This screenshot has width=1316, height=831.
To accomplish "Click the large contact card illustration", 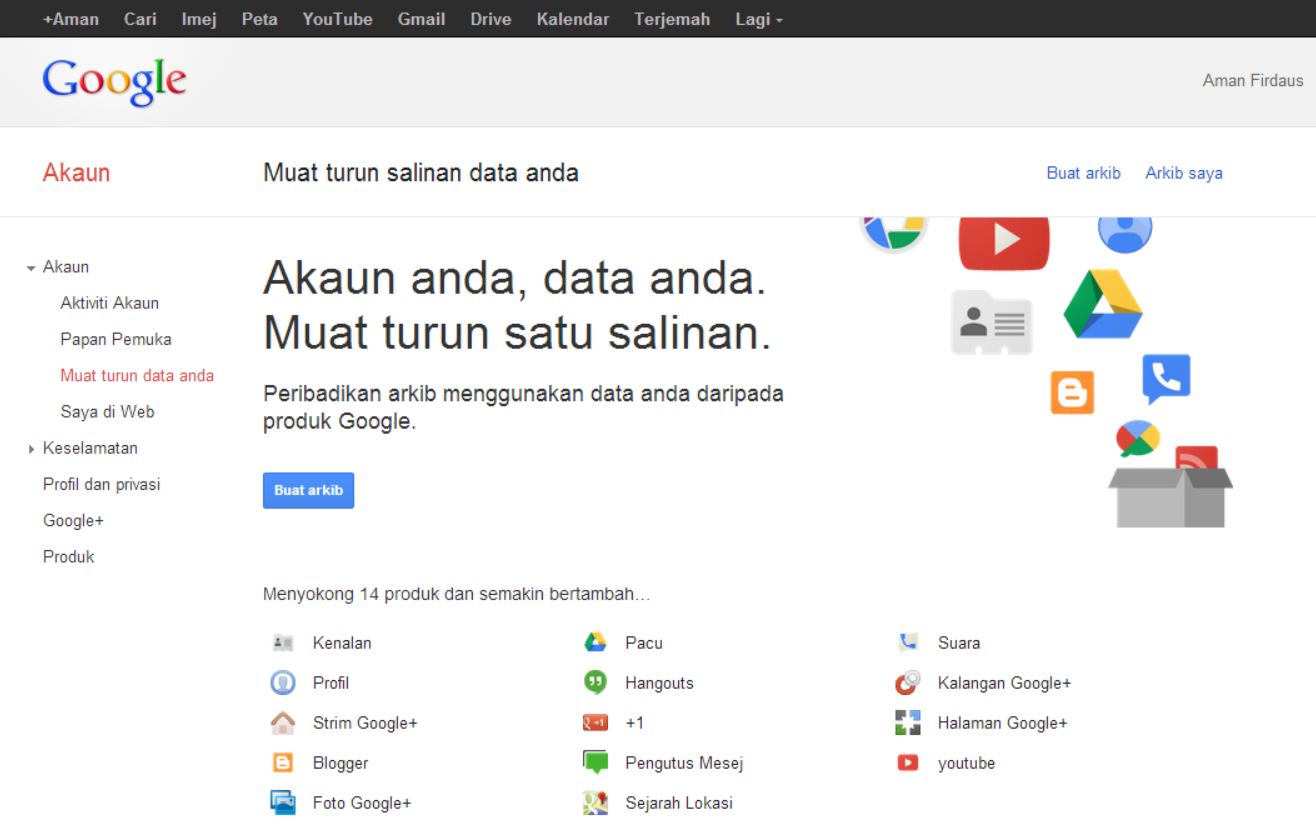I will pyautogui.click(x=991, y=322).
